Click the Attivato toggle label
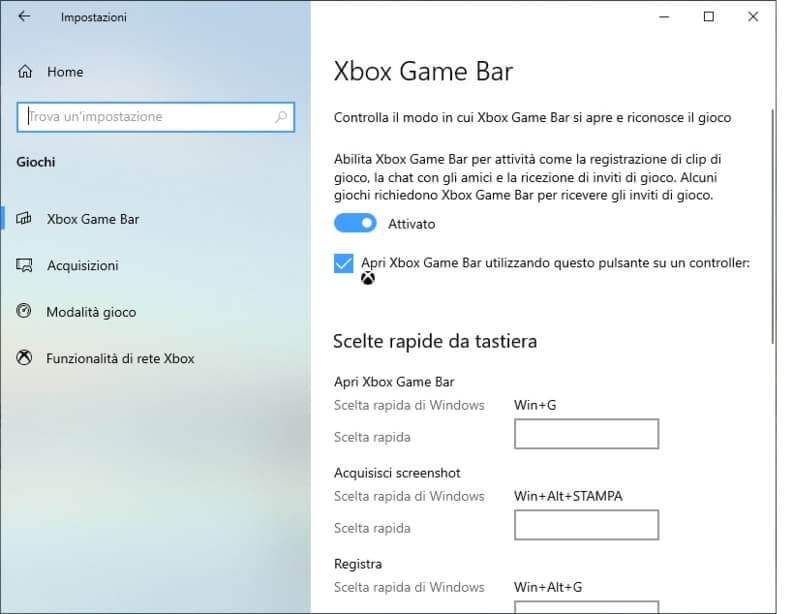The width and height of the screenshot is (793, 614). 411,224
